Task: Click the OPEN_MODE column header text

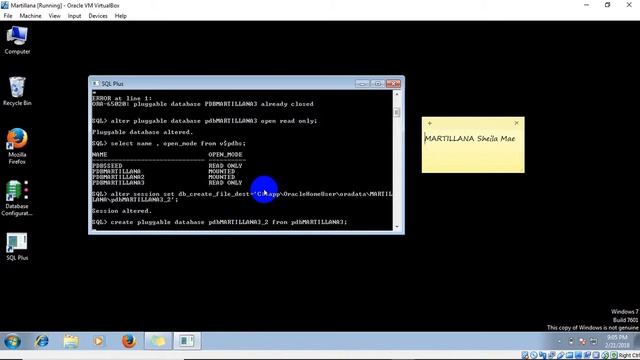Action: pyautogui.click(x=225, y=155)
